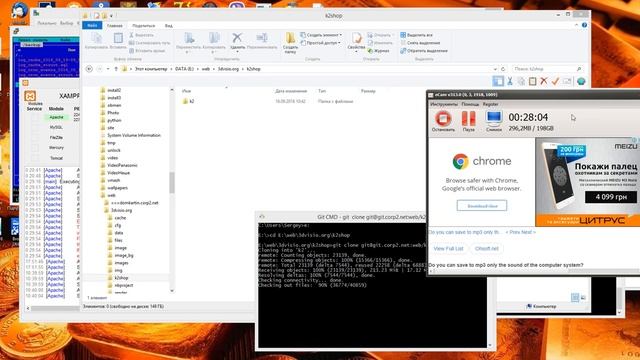Sort the file list by the Имя column

(187, 91)
